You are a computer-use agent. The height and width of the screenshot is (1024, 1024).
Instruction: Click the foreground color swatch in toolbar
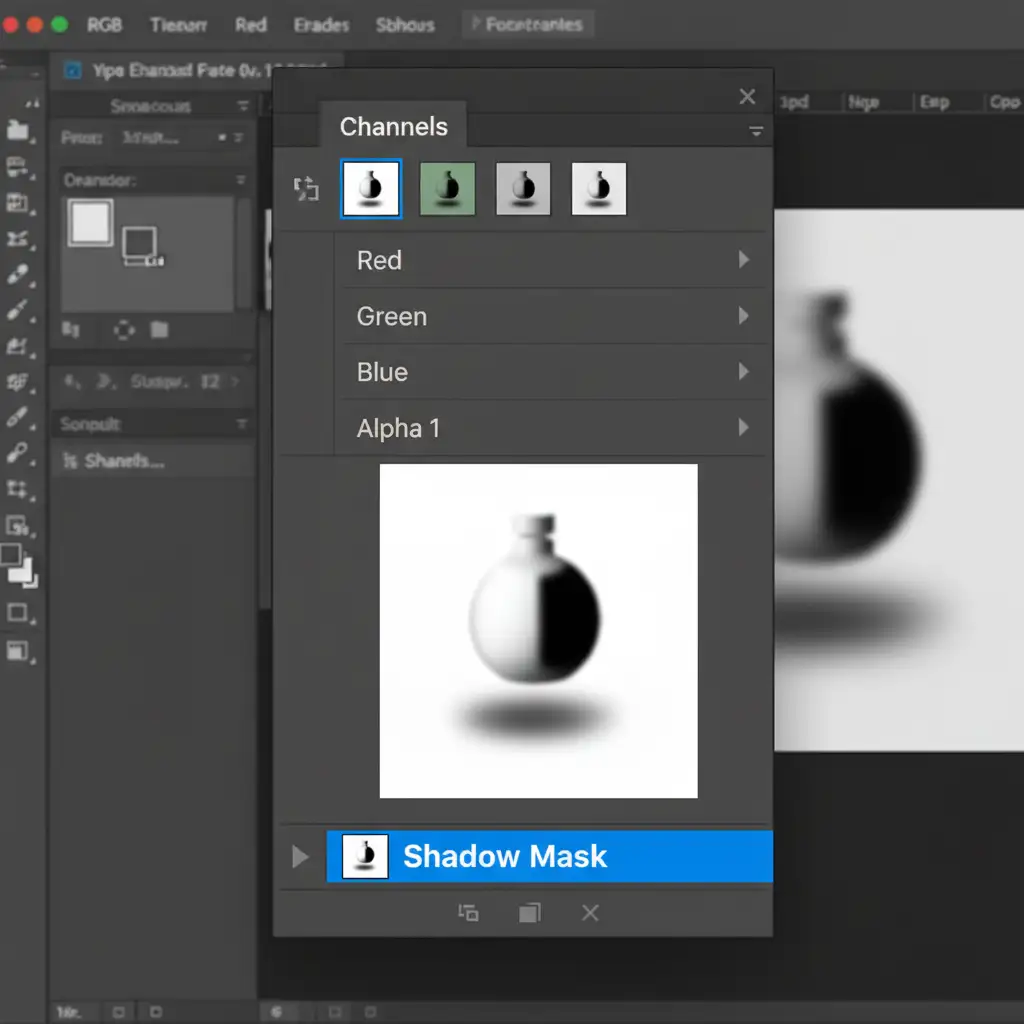(10, 555)
